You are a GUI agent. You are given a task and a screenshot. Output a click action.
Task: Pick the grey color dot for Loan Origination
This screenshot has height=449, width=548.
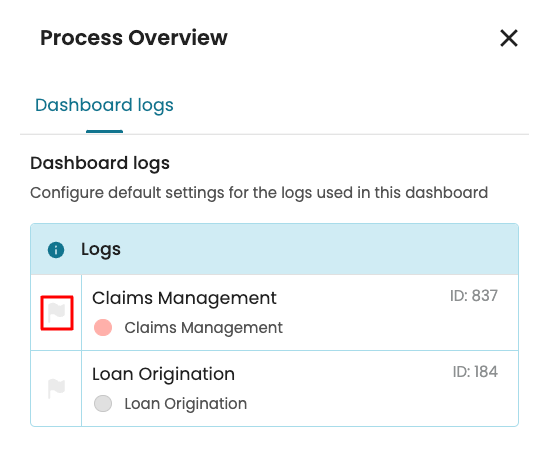(103, 404)
